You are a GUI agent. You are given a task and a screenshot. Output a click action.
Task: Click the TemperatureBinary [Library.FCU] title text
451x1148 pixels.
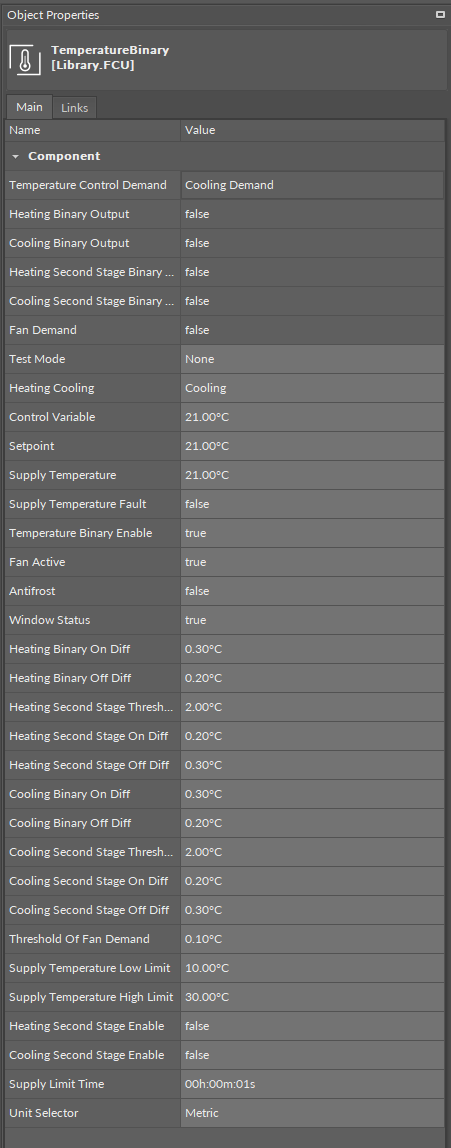point(110,58)
